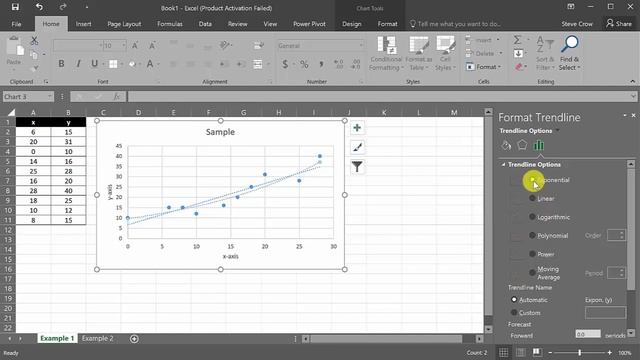This screenshot has height=360, width=640.
Task: Click the Share button
Action: tap(619, 24)
